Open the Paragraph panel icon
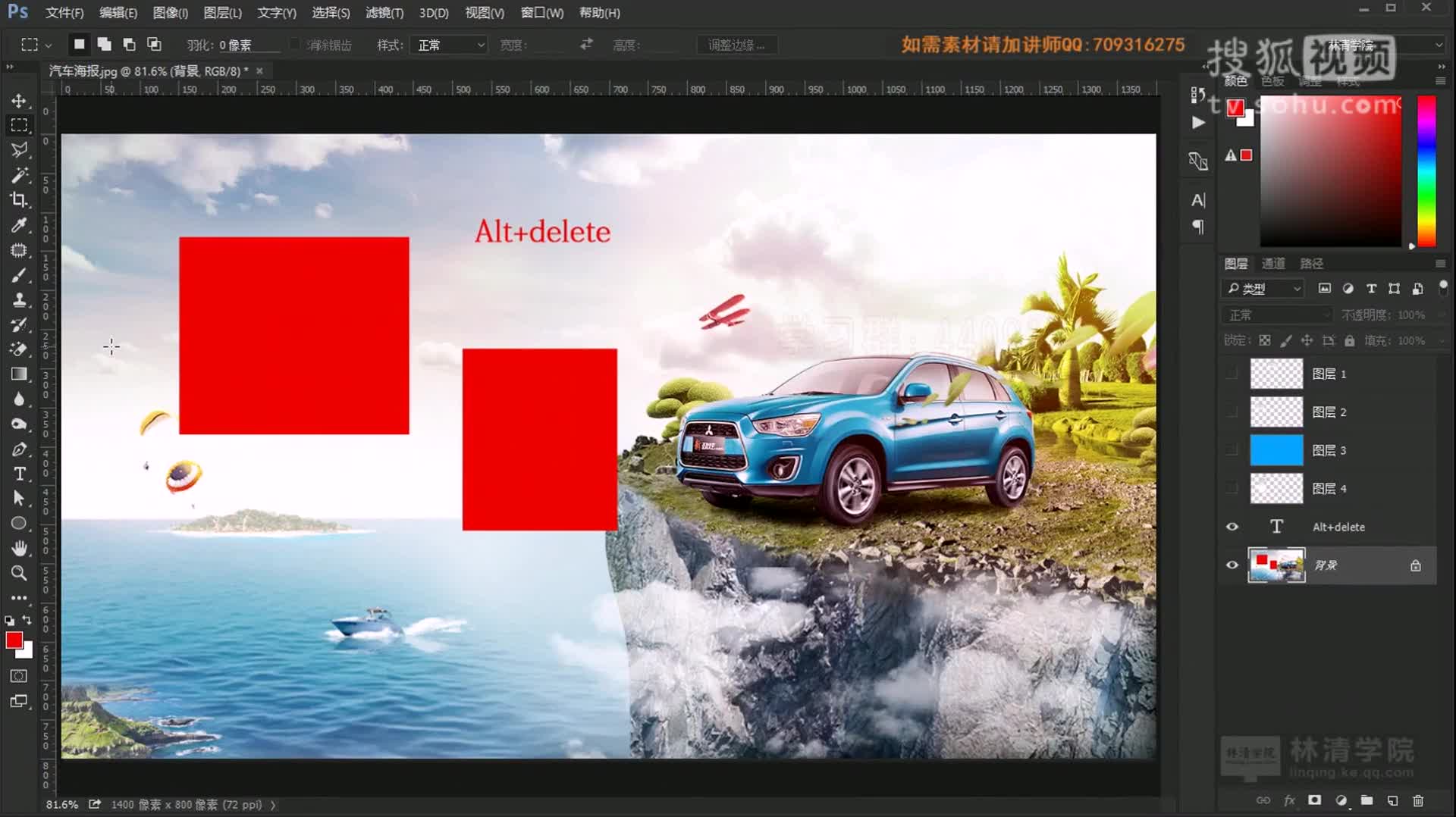 pos(1198,227)
